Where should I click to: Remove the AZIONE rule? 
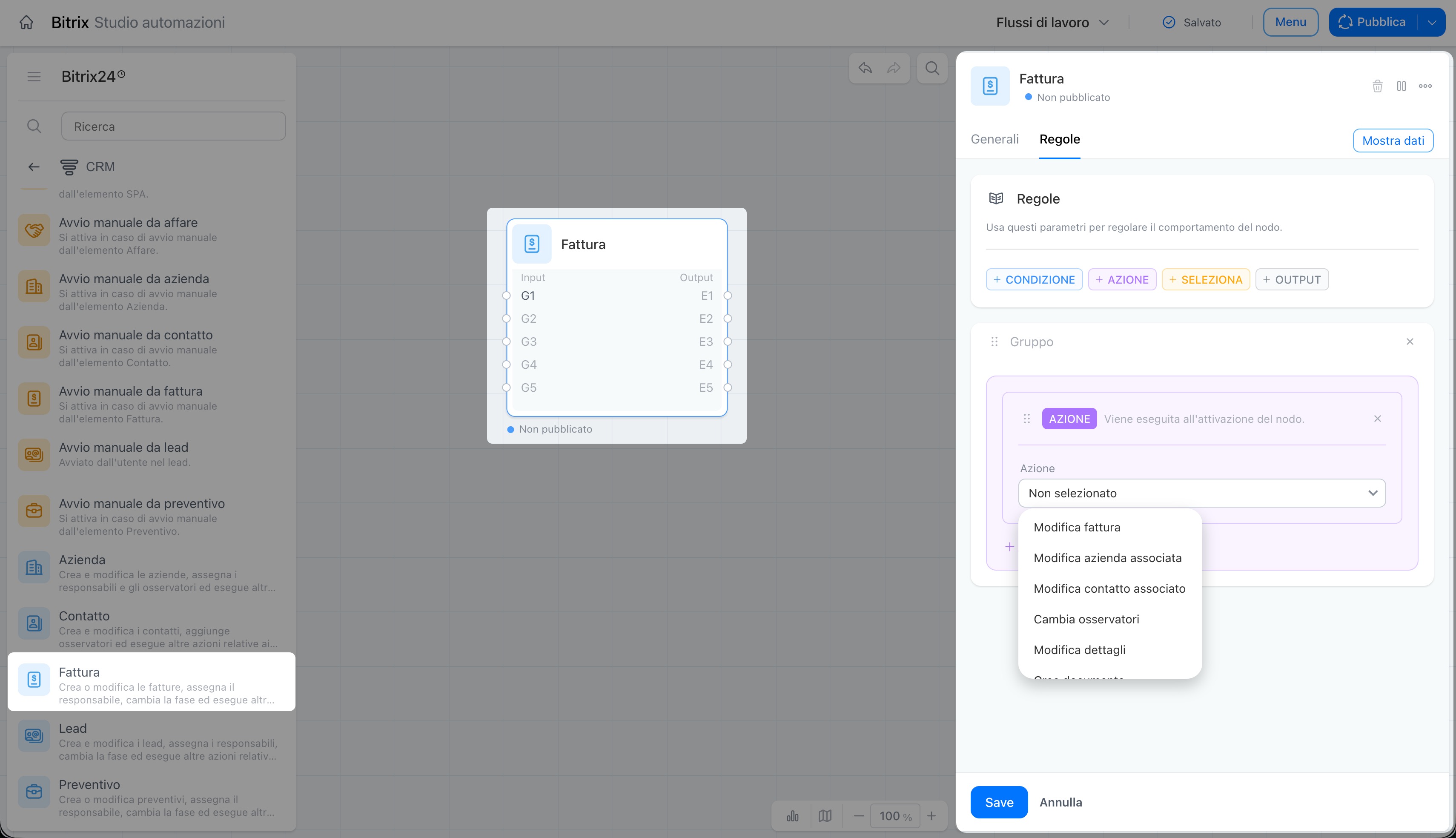pos(1378,419)
